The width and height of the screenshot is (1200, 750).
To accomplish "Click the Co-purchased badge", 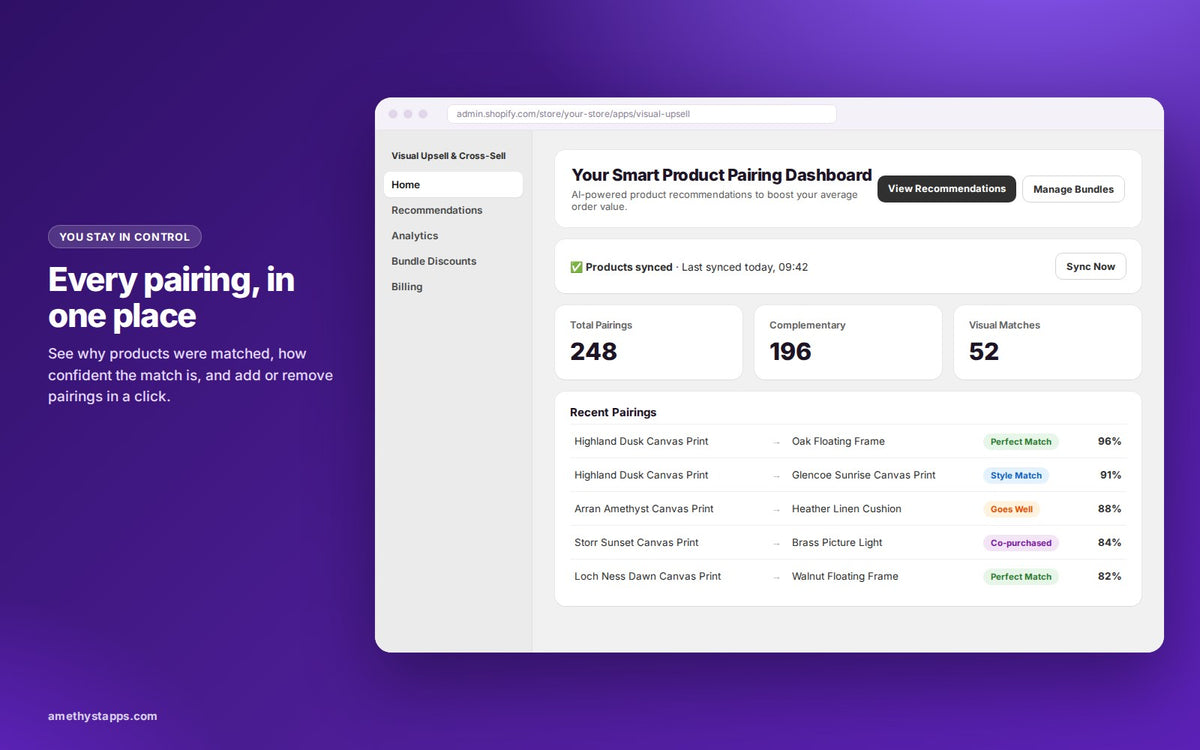I will tap(1021, 543).
